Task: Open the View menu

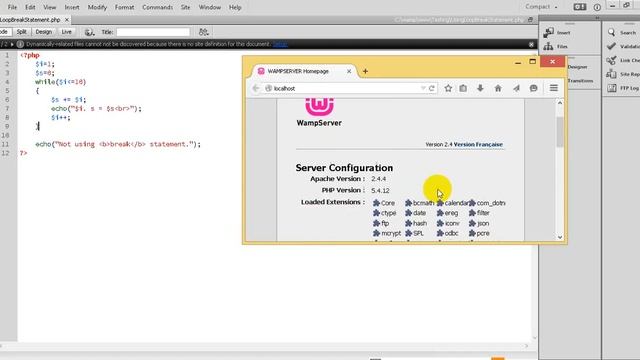Action: (x=49, y=7)
